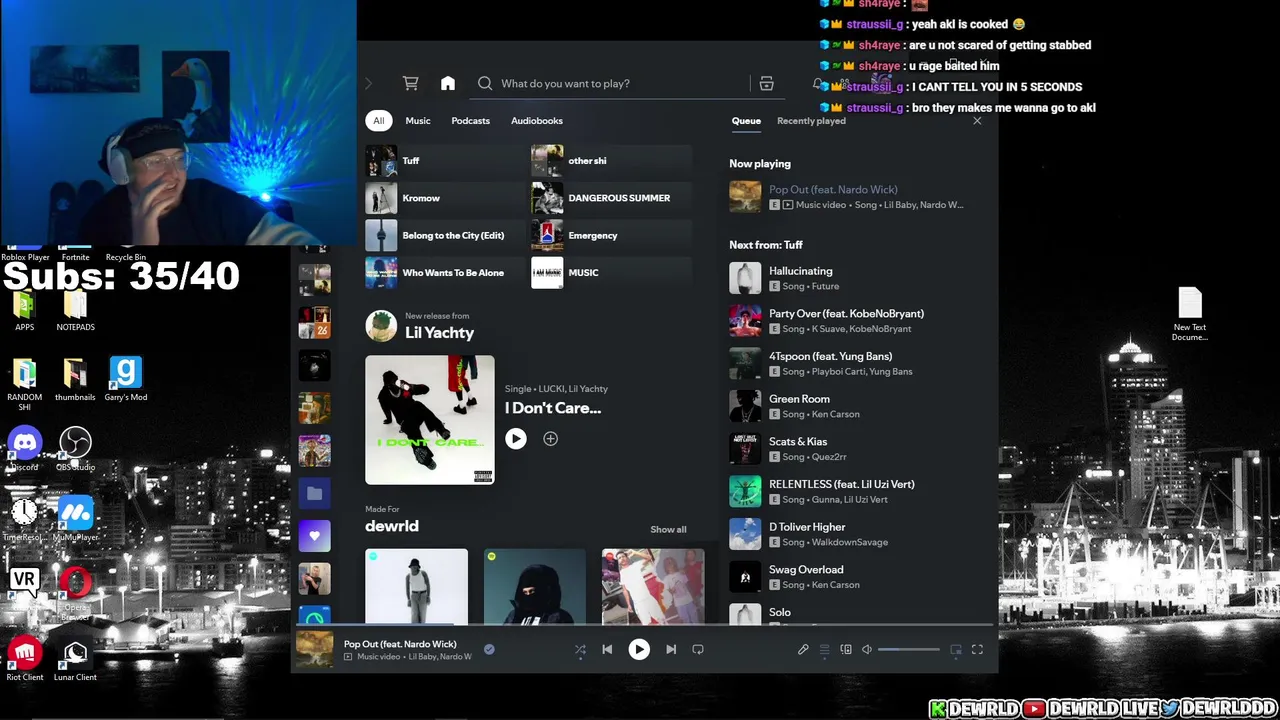The width and height of the screenshot is (1280, 720).
Task: Click Pop Out cover art in player bar
Action: click(x=314, y=649)
